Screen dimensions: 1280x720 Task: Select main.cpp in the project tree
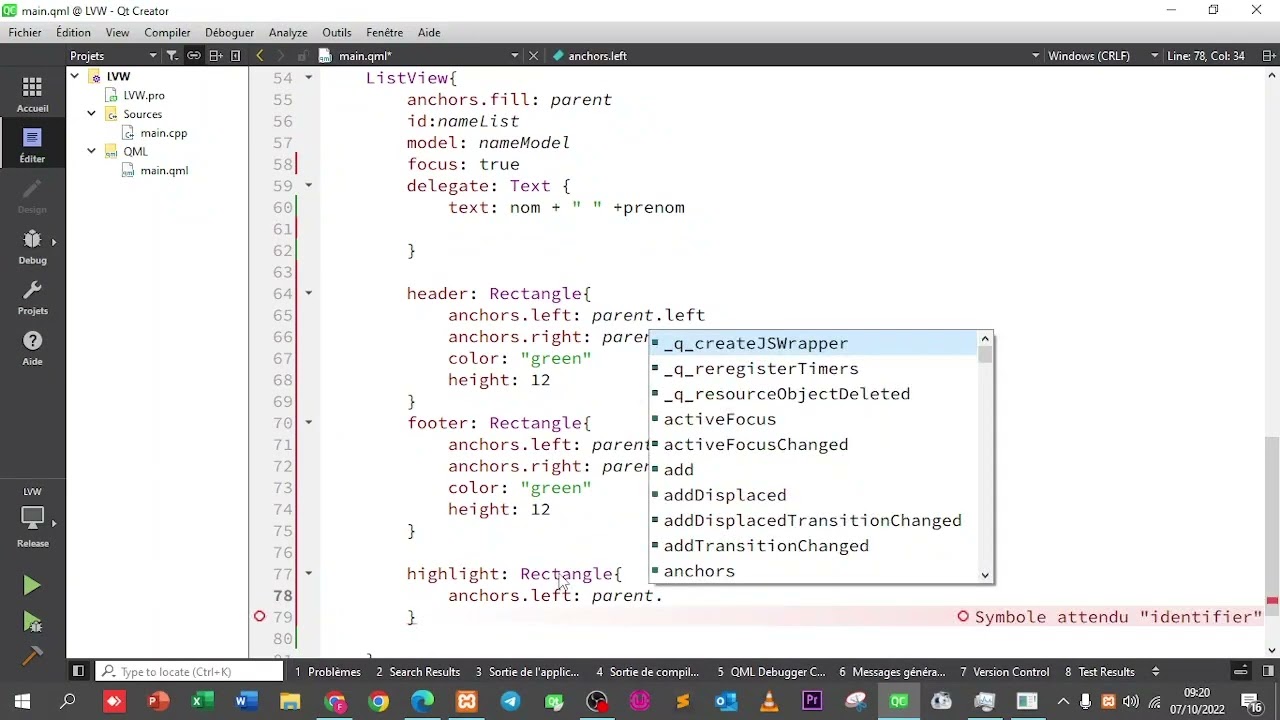(163, 133)
